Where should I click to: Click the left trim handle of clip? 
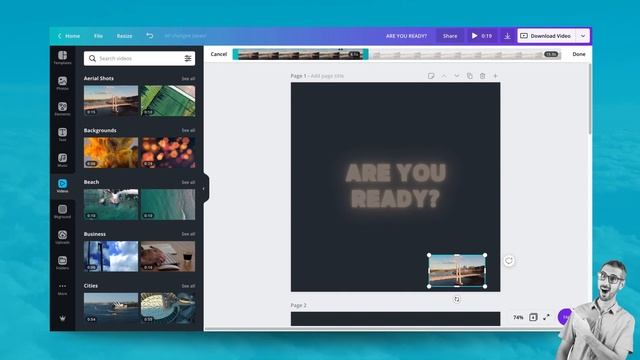pyautogui.click(x=235, y=54)
